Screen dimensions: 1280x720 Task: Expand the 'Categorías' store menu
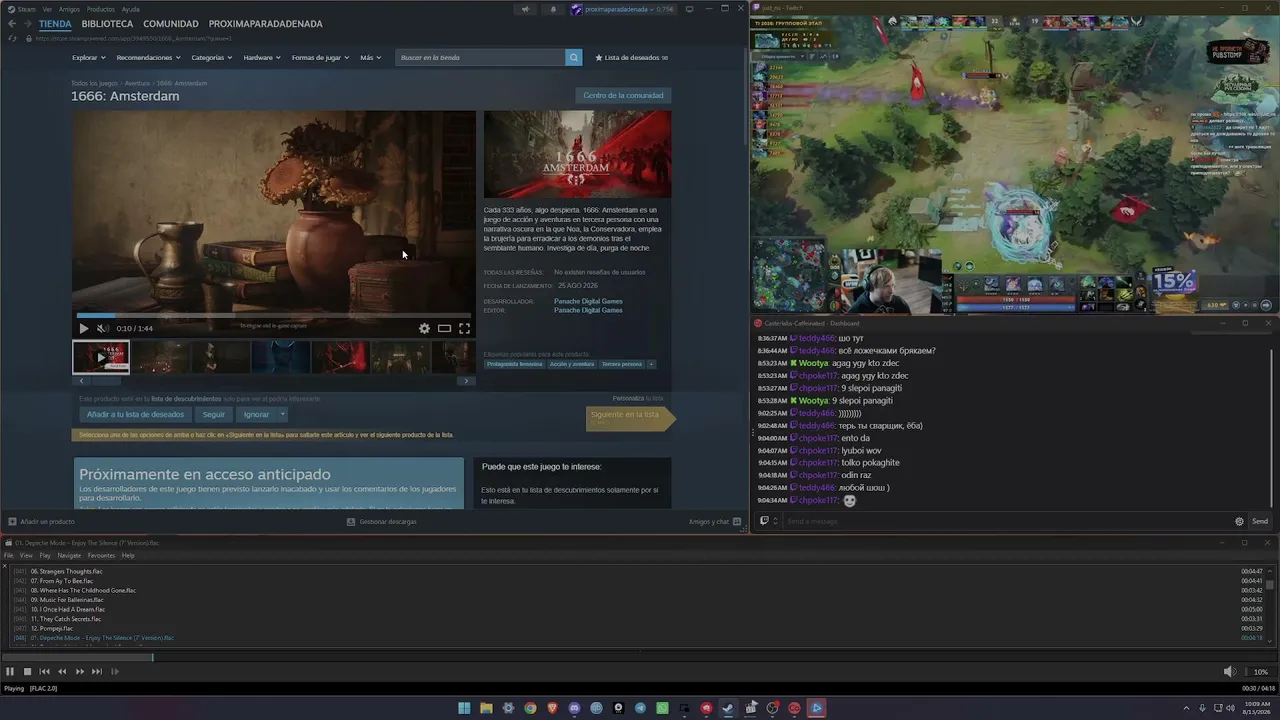pyautogui.click(x=212, y=58)
